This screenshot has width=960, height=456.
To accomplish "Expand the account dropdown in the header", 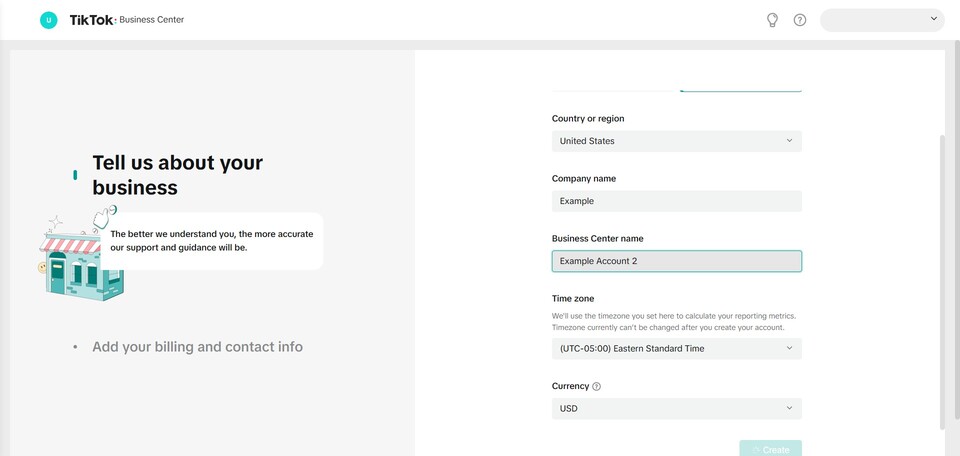I will click(882, 20).
